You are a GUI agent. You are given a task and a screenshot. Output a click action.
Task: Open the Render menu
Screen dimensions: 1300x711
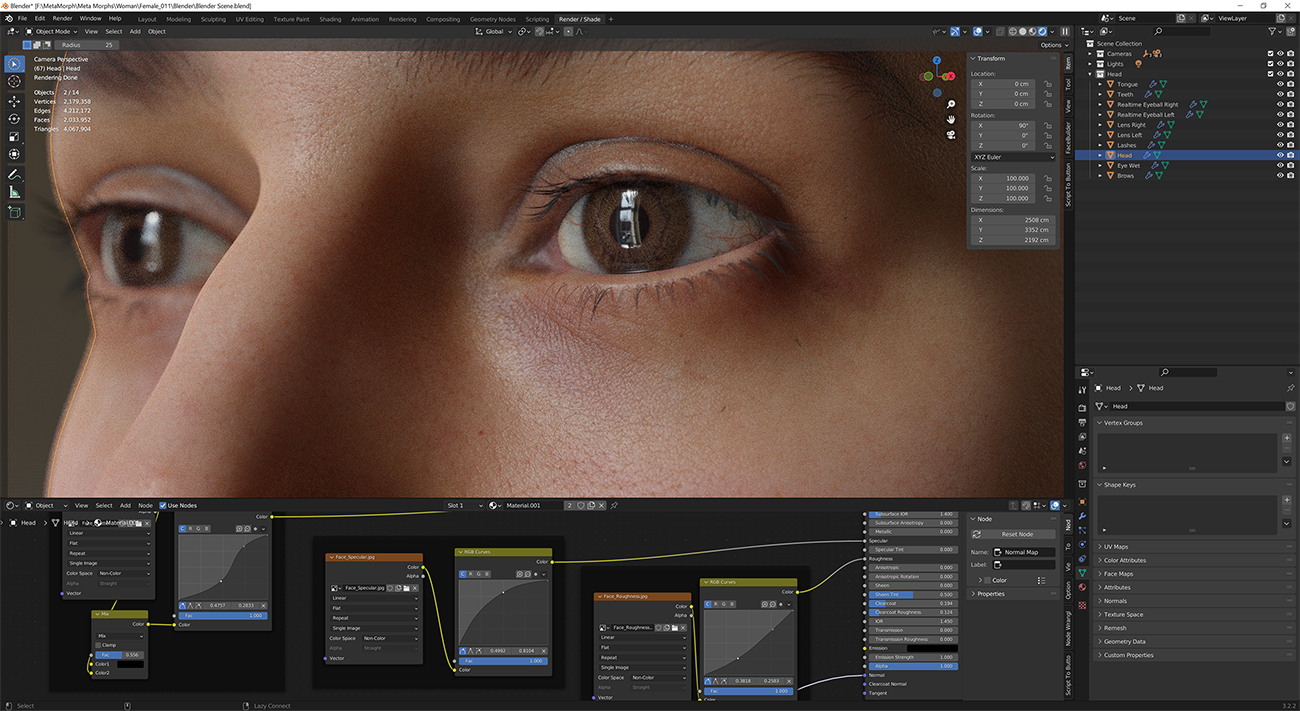62,18
